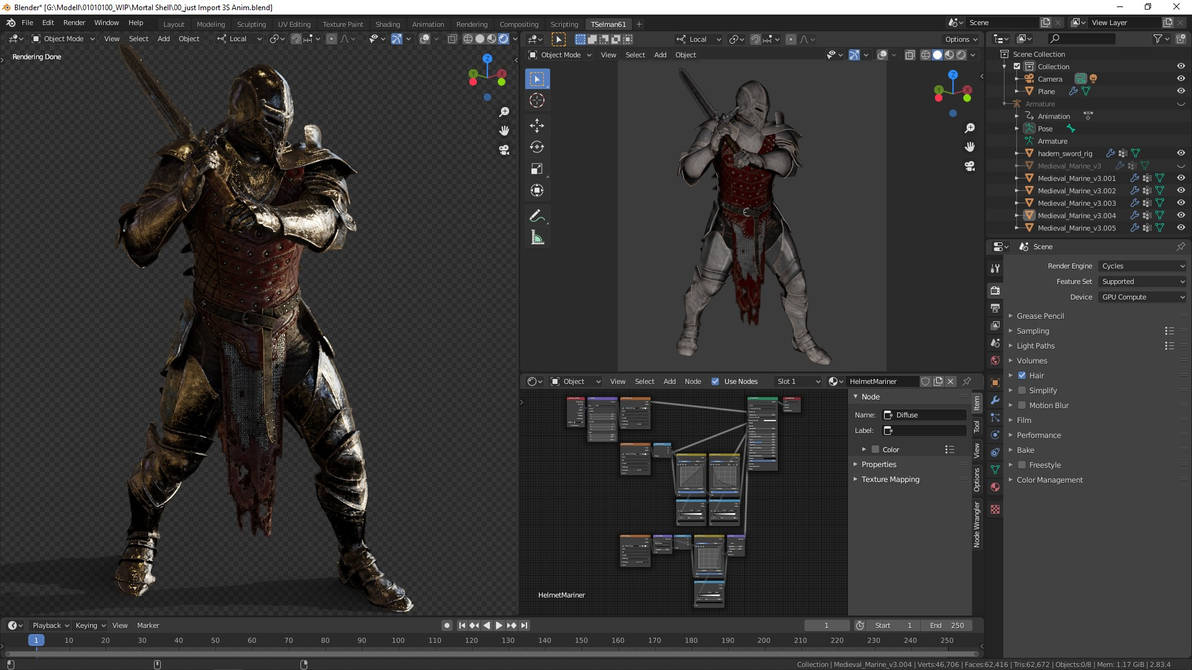Expand the Color Management panel
The height and width of the screenshot is (670, 1192).
click(x=1049, y=480)
